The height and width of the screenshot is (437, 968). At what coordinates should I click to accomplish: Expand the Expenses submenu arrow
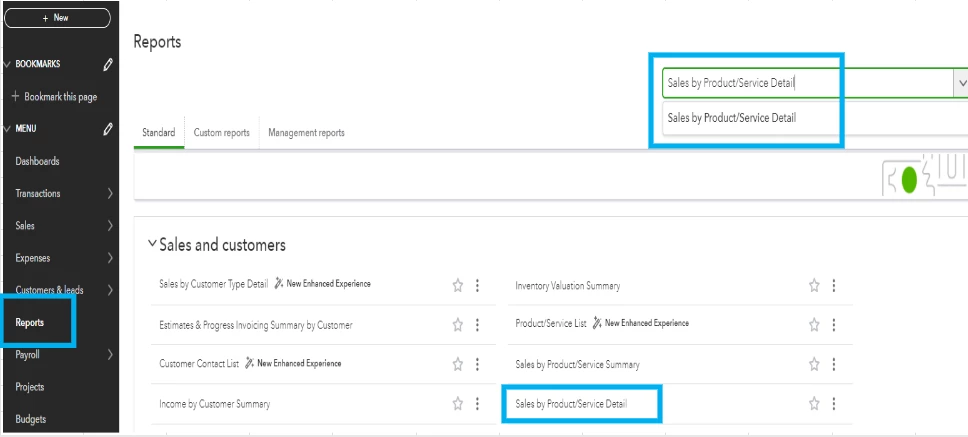click(110, 258)
